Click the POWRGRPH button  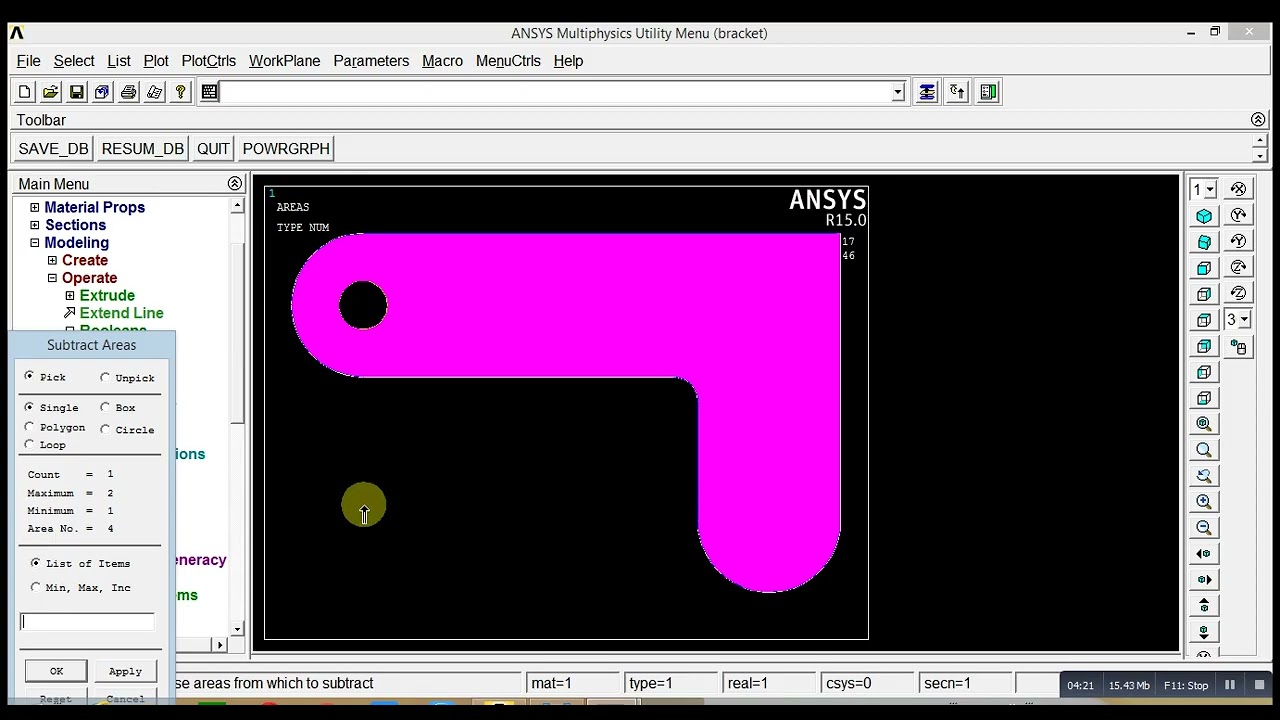[x=286, y=149]
